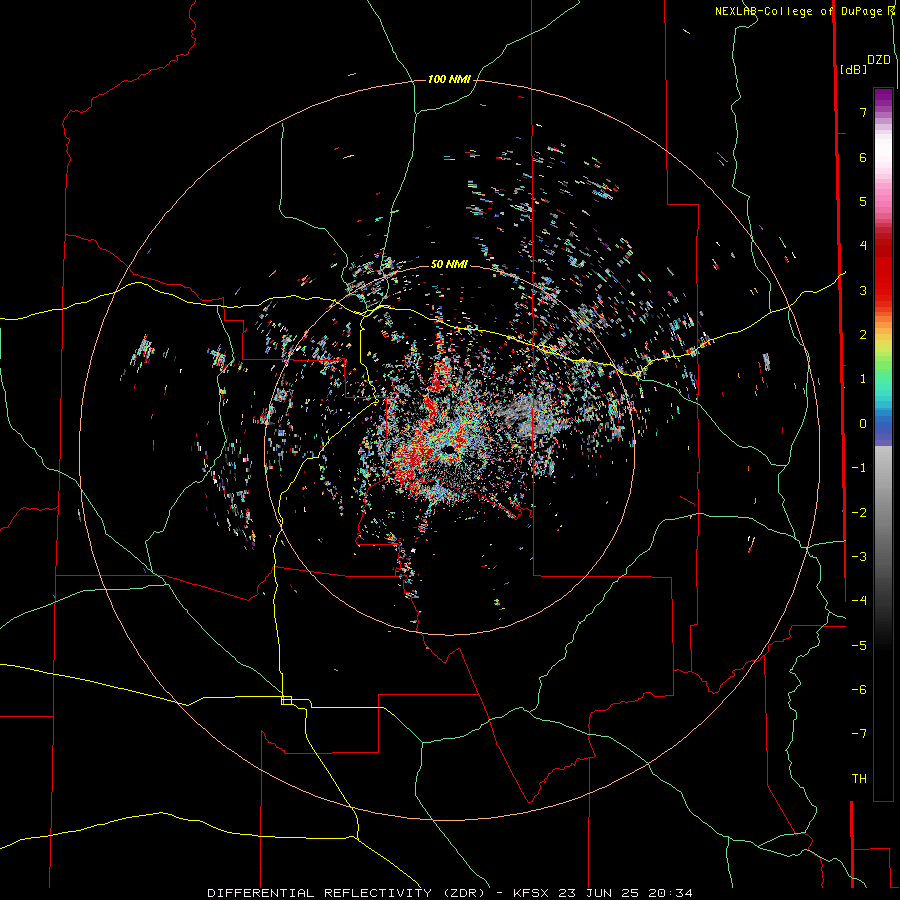Click the 5 value on the color scale
900x900 pixels.
863,201
